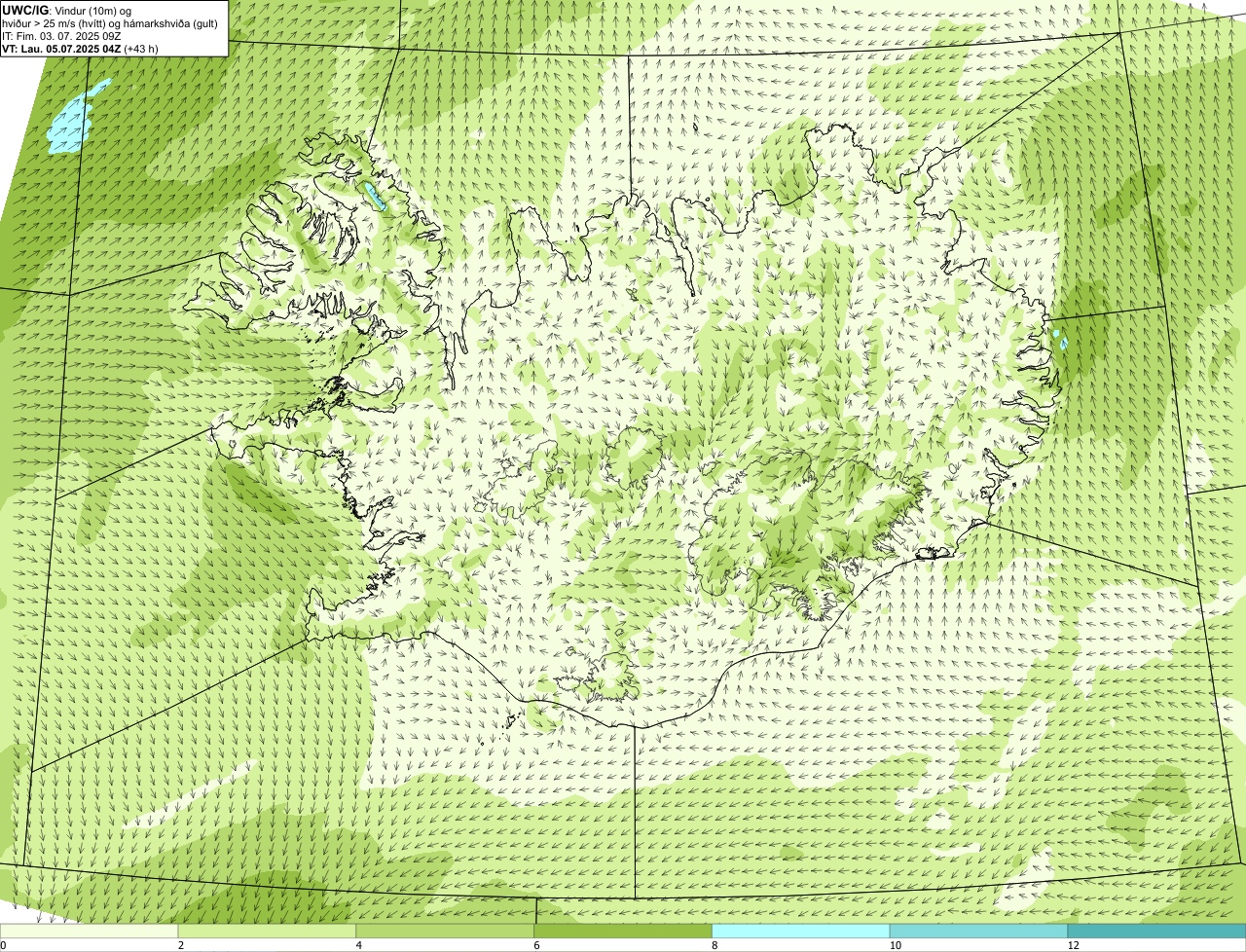This screenshot has width=1246, height=952.
Task: Click the 4–6 m/s green legend swatch
Action: [446, 931]
